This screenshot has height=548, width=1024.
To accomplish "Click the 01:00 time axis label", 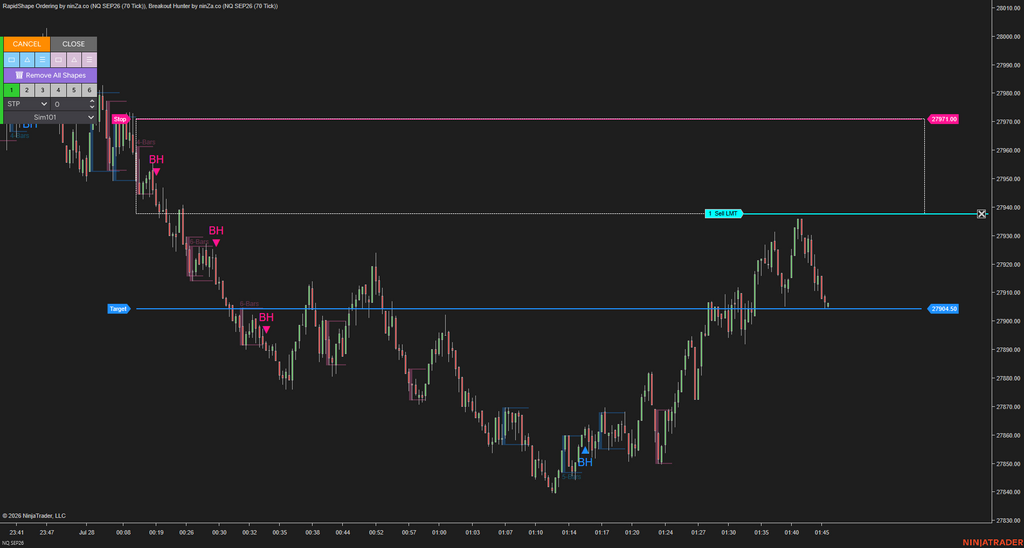I will click(x=439, y=534).
